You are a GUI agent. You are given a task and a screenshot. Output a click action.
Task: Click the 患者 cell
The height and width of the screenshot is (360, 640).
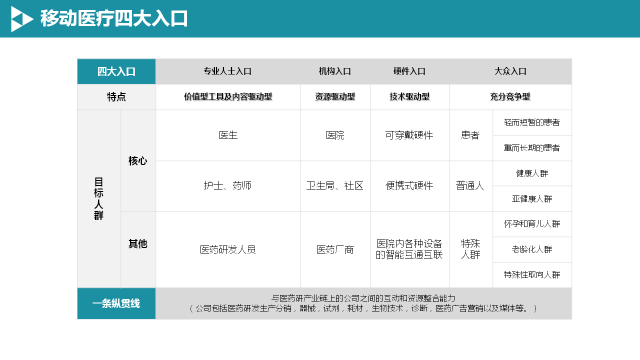[x=471, y=135]
